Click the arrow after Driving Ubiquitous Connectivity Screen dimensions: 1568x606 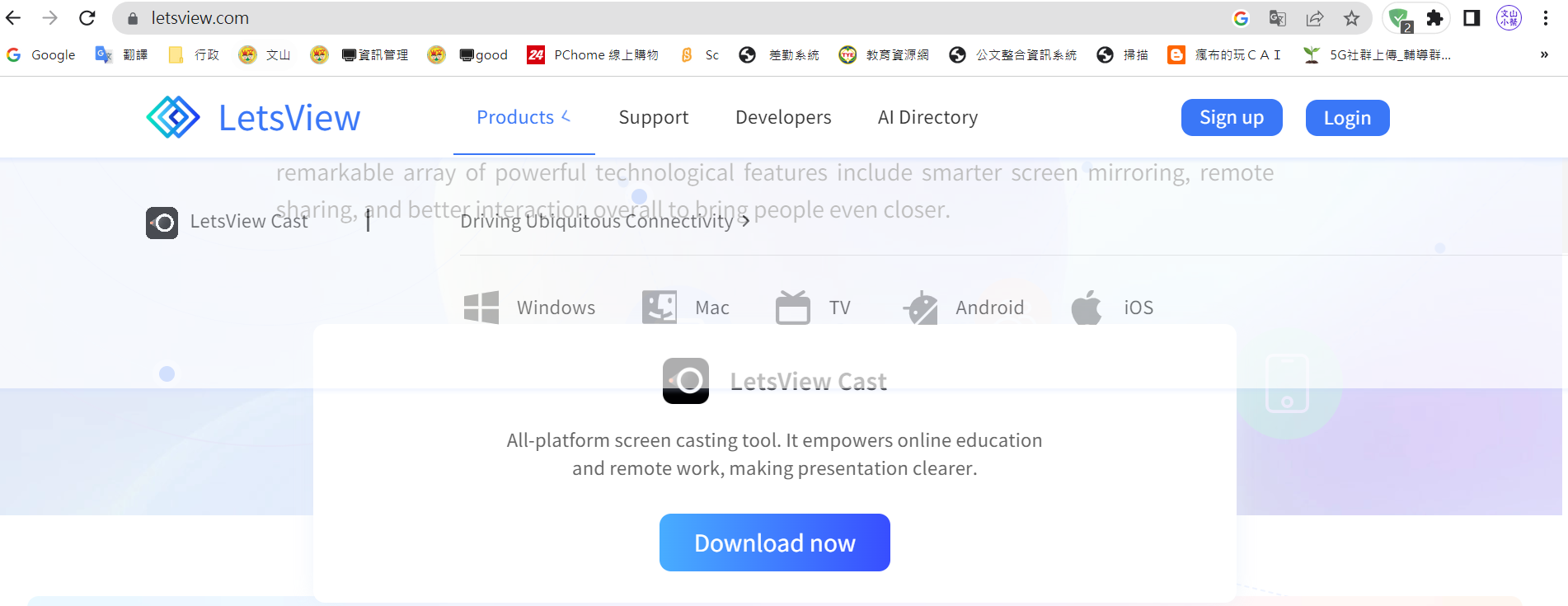(x=744, y=221)
